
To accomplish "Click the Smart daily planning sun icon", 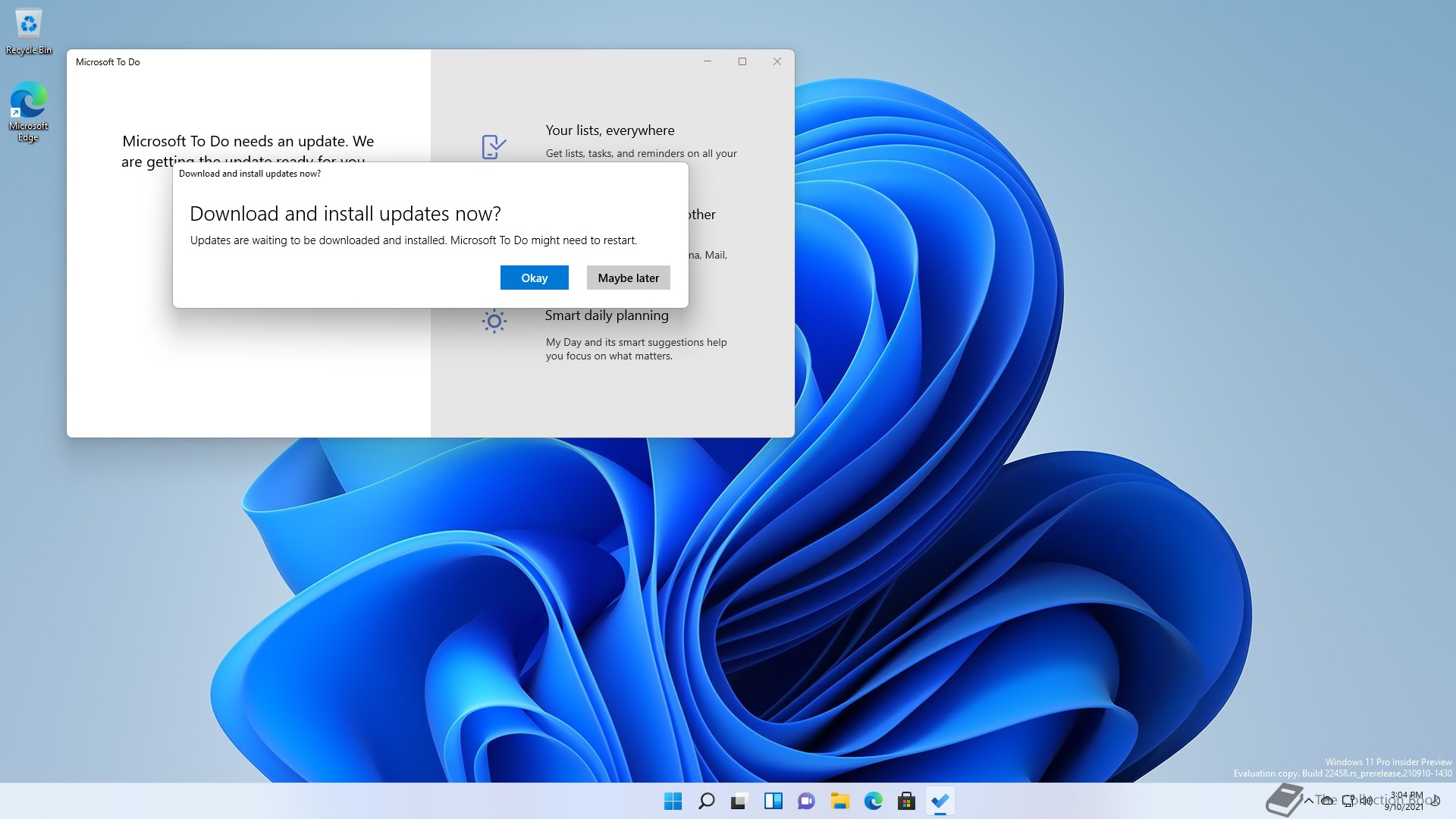I will pos(494,322).
